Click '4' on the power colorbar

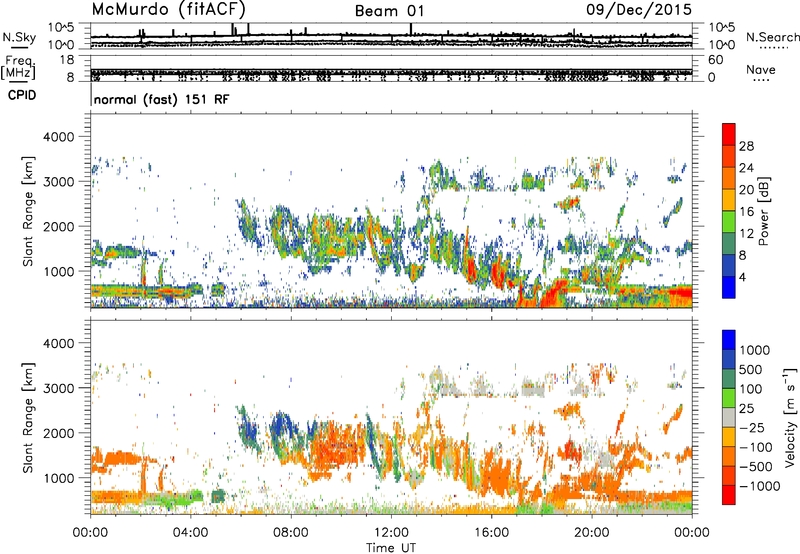pos(742,277)
